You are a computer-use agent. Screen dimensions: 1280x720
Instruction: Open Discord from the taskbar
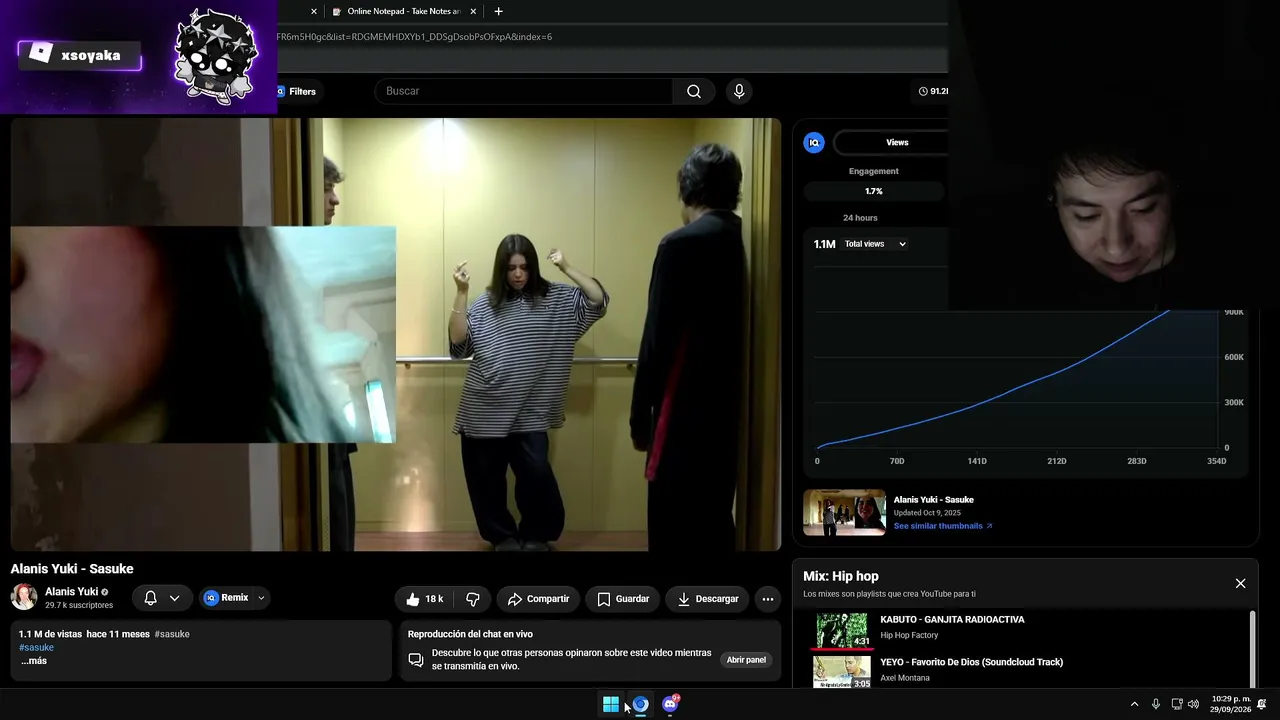tap(670, 704)
